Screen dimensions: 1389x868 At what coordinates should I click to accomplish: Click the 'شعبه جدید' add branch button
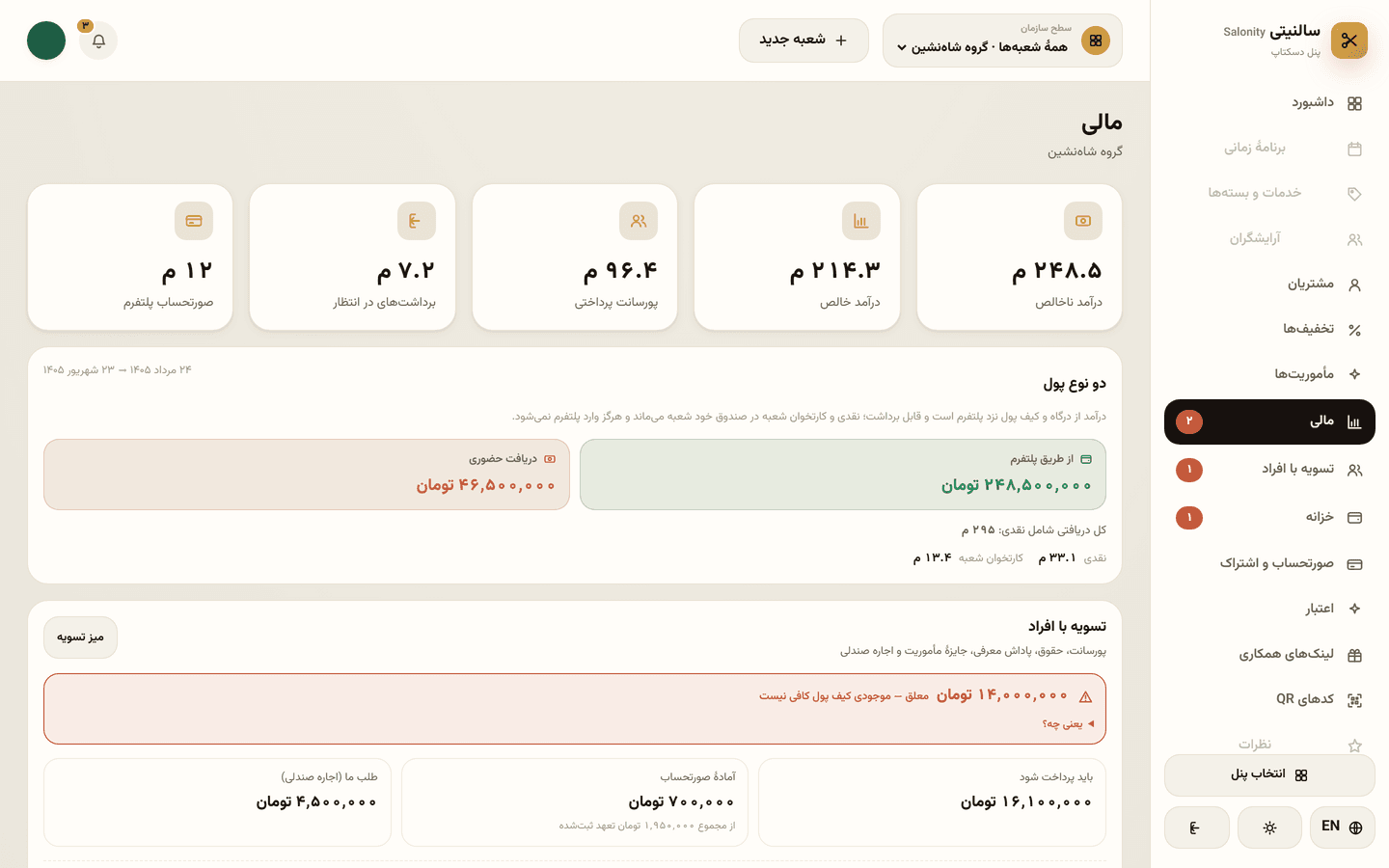pos(803,41)
